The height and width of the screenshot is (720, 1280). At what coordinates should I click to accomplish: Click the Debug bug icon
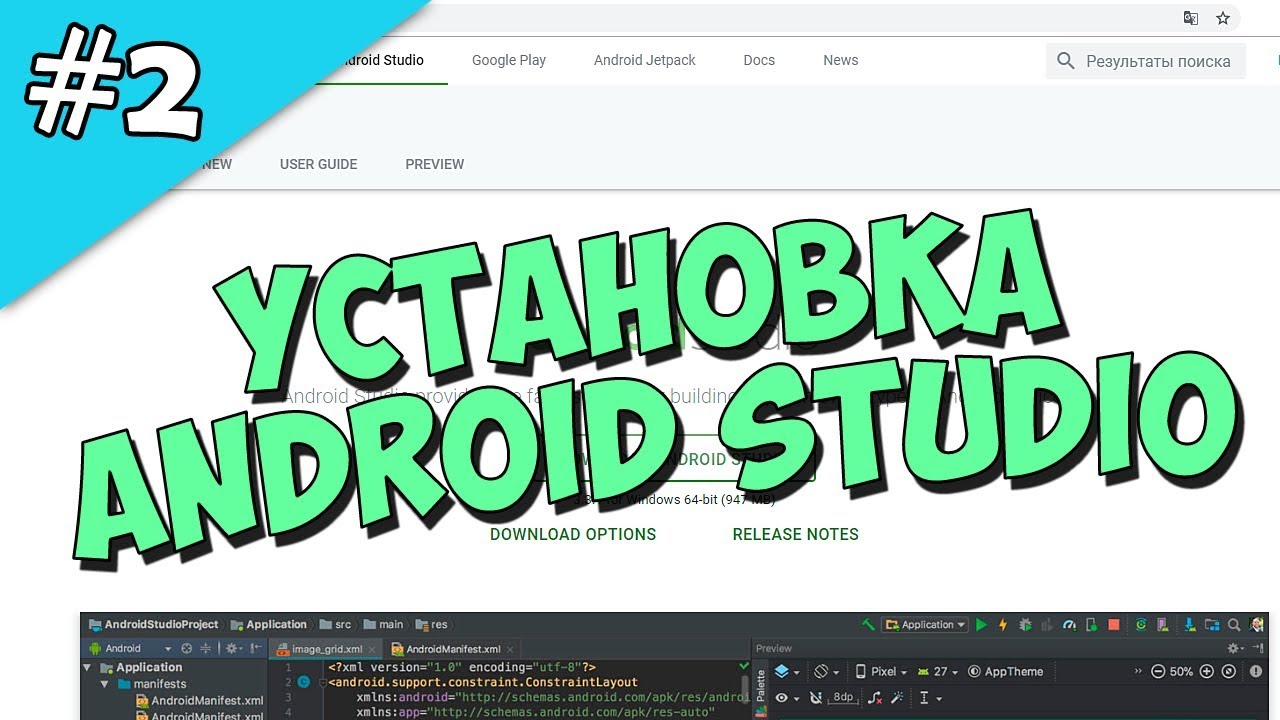point(1025,625)
